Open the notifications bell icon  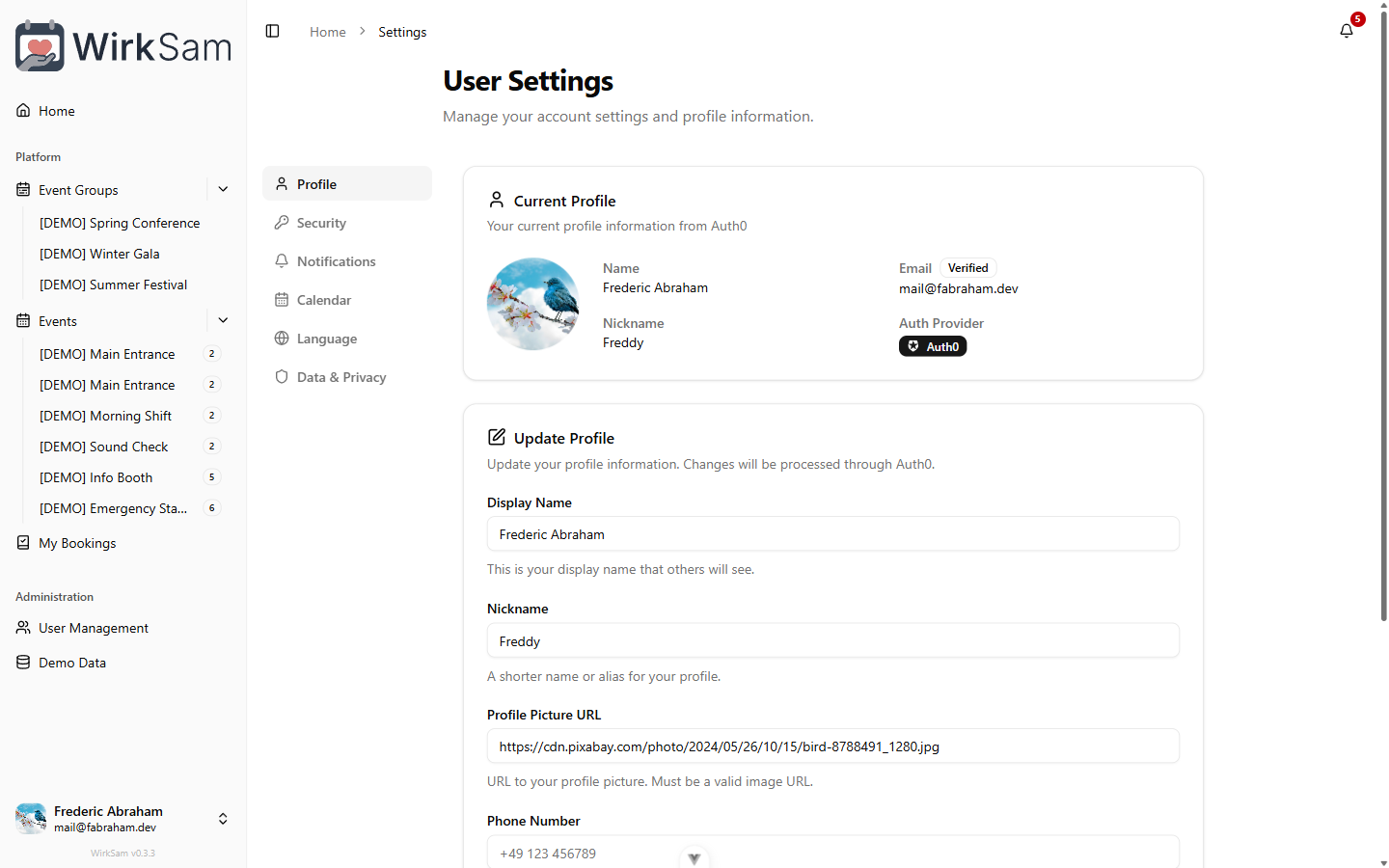1347,31
